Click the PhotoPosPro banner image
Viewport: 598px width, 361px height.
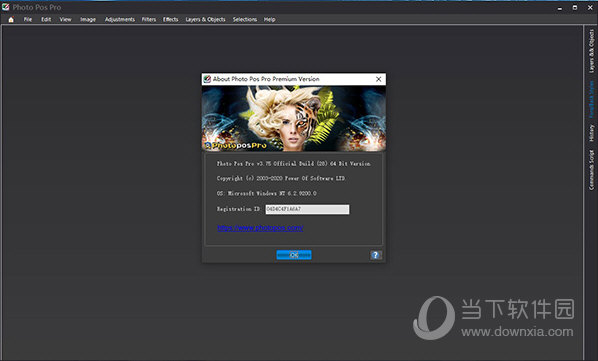294,118
